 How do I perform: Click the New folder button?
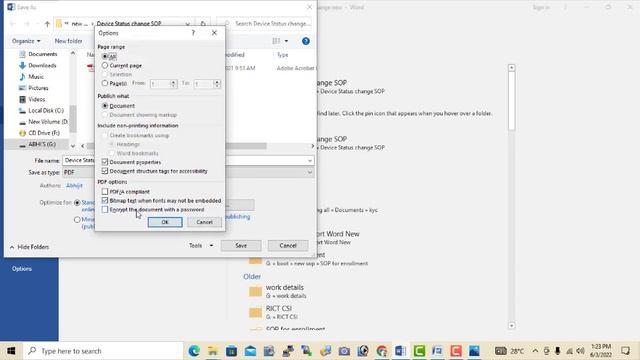69,41
